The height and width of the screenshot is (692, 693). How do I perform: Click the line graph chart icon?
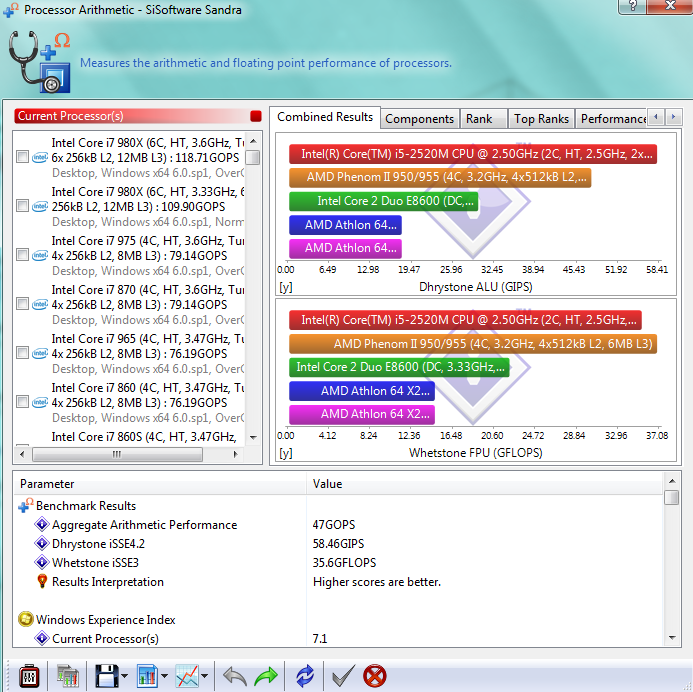(187, 676)
